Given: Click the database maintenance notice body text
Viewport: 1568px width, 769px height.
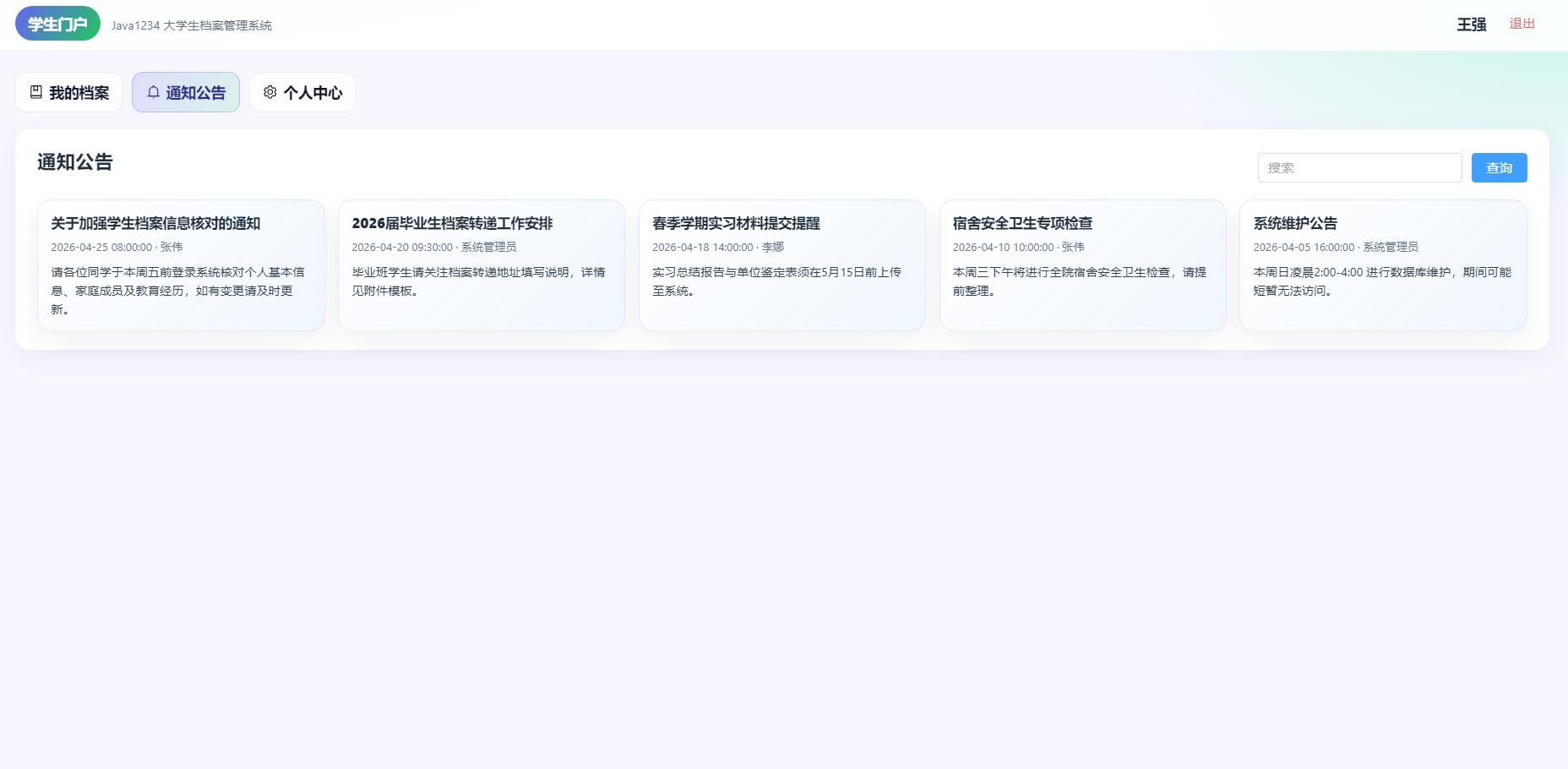Looking at the screenshot, I should pos(1382,281).
